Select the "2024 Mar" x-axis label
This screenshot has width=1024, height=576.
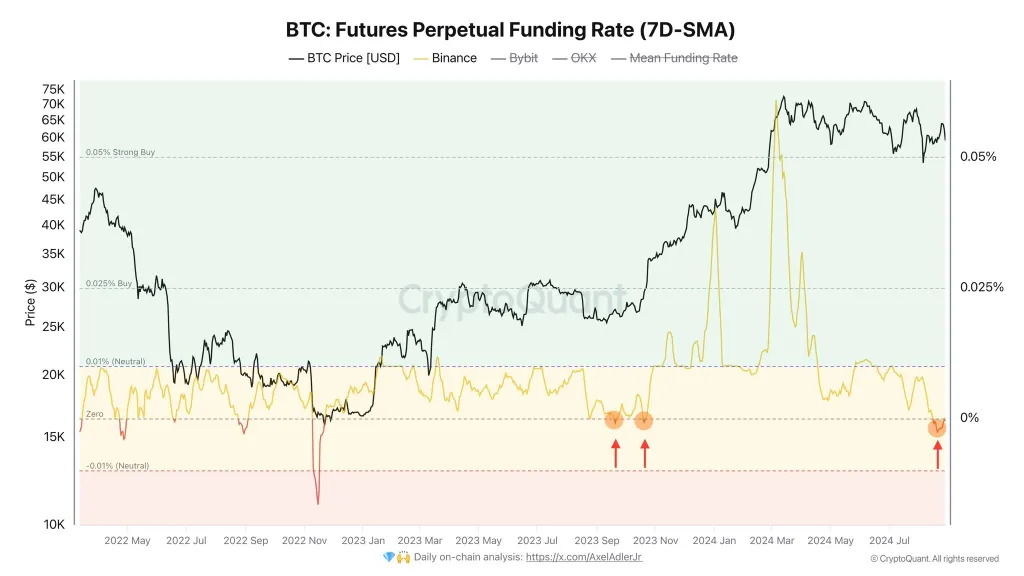click(x=772, y=541)
